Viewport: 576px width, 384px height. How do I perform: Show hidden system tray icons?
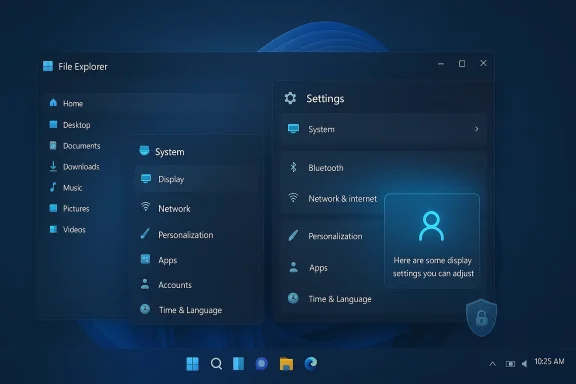[x=493, y=364]
